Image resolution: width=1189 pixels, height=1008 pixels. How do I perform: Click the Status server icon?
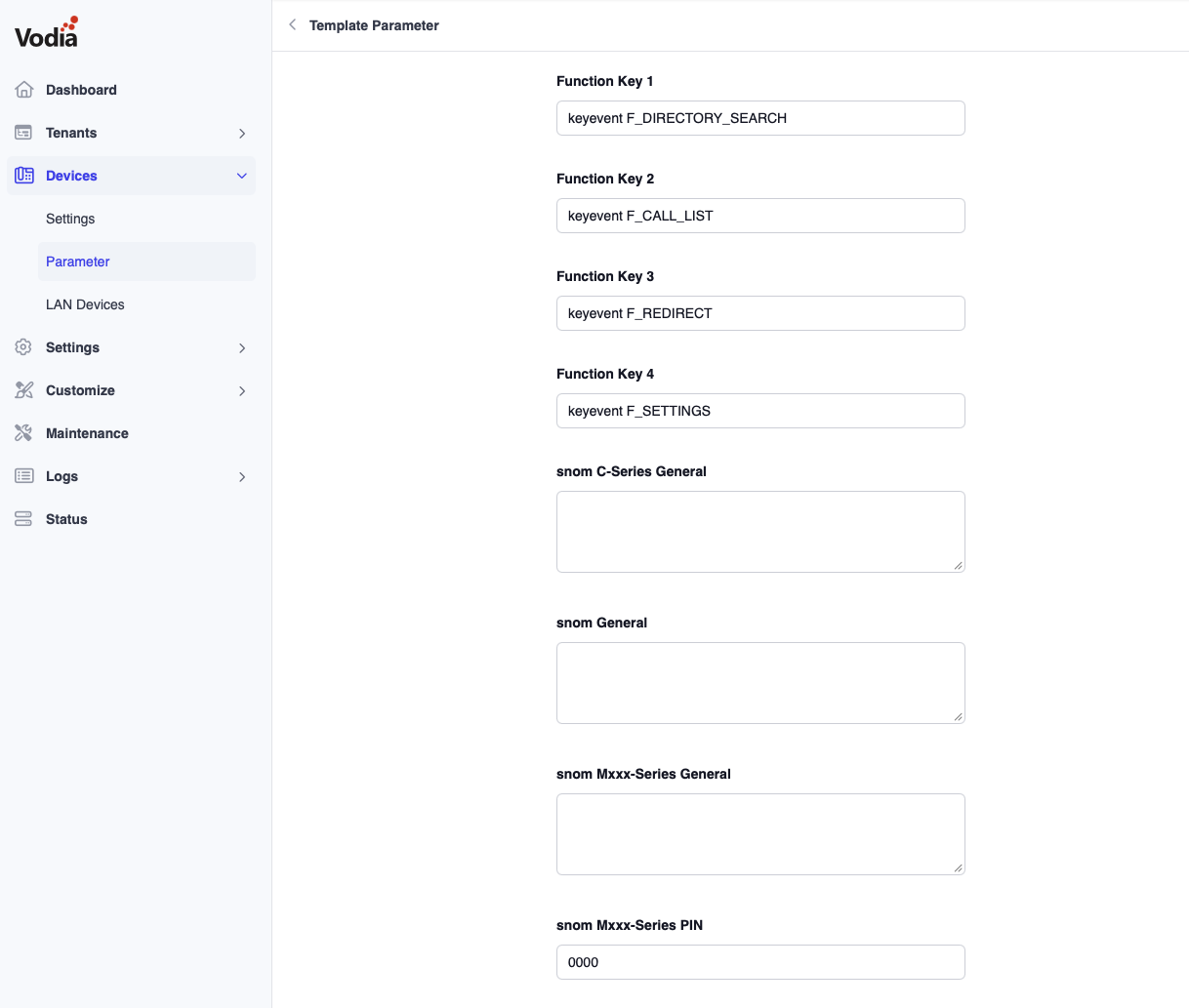pos(24,519)
